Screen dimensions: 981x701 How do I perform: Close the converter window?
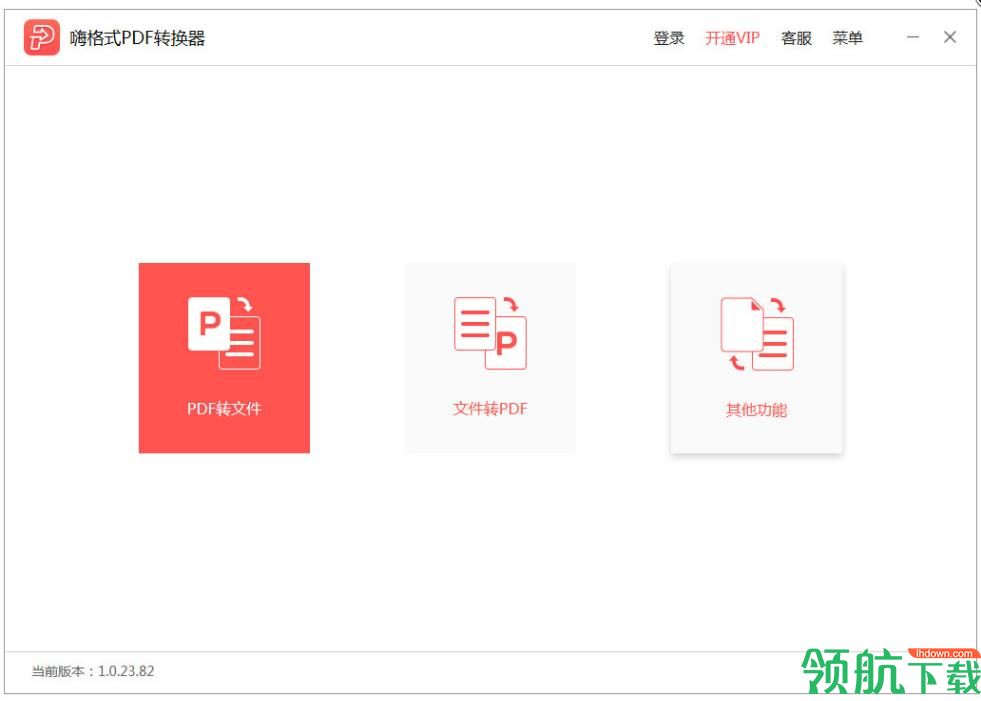(x=950, y=37)
